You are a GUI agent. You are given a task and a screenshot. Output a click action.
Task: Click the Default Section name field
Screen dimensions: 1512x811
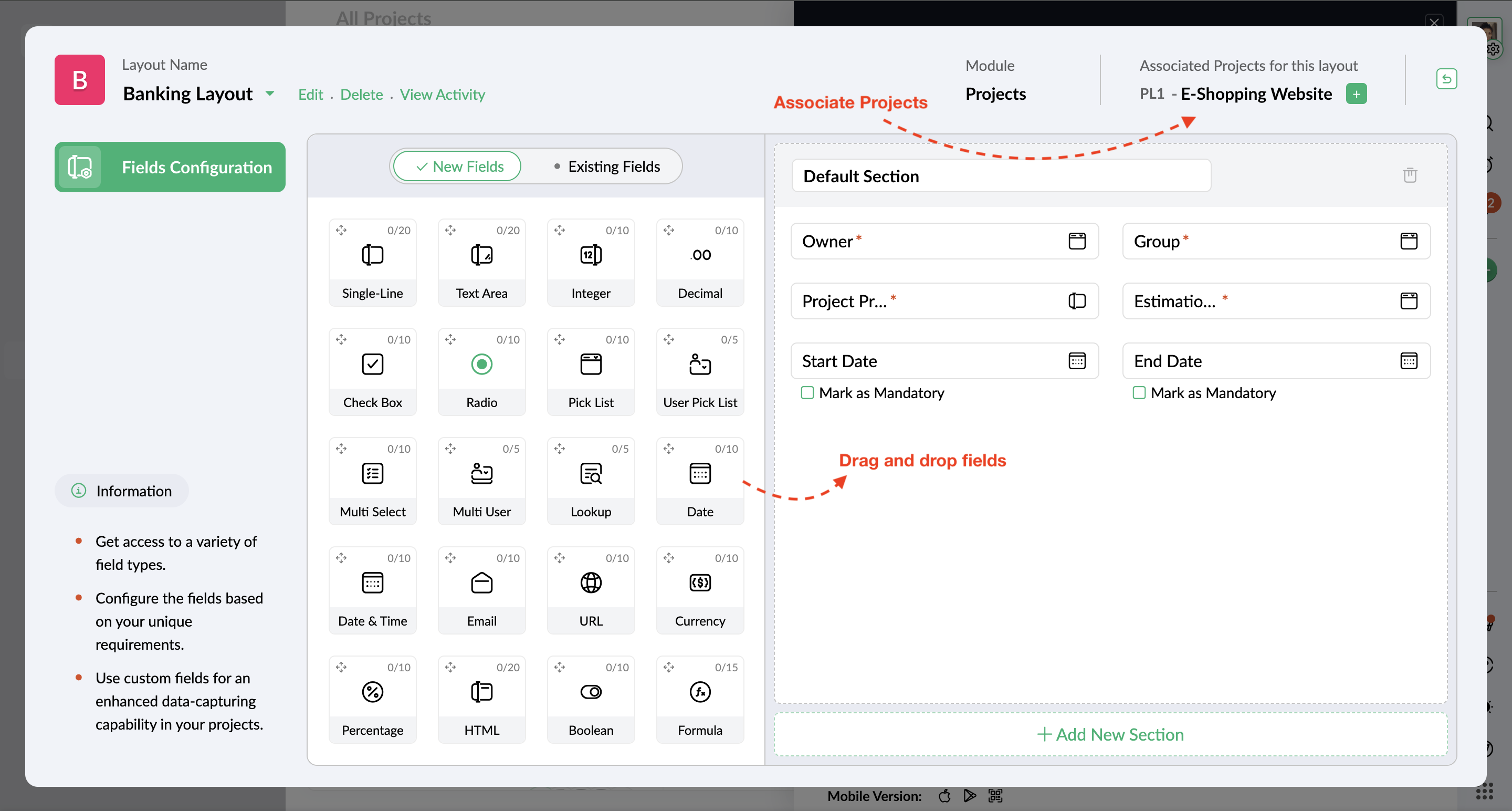1000,175
